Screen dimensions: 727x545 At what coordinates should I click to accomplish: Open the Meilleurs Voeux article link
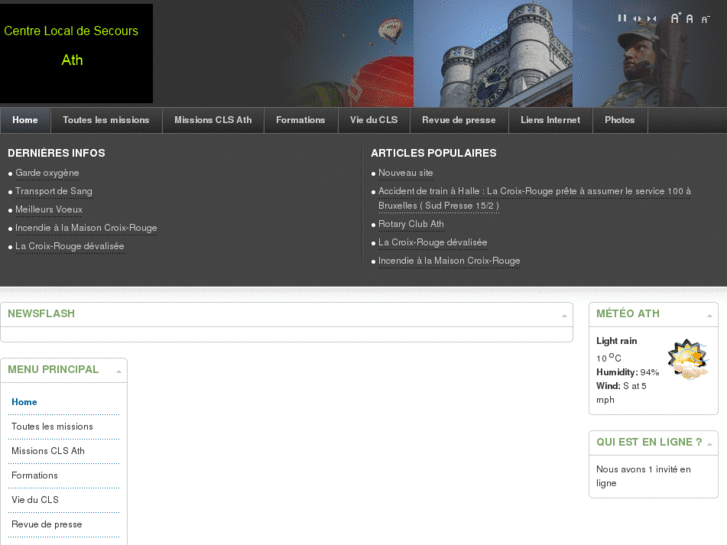[49, 210]
